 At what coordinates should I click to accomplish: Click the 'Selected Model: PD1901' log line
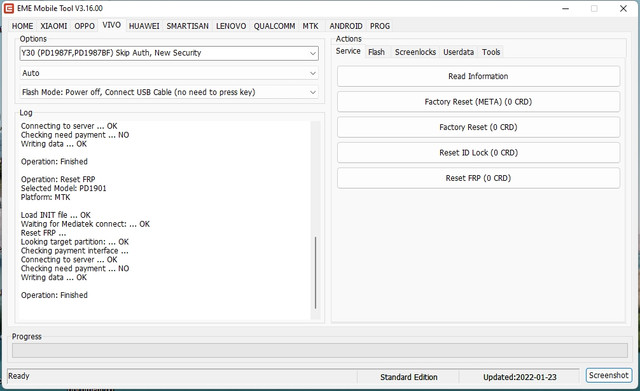click(63, 188)
